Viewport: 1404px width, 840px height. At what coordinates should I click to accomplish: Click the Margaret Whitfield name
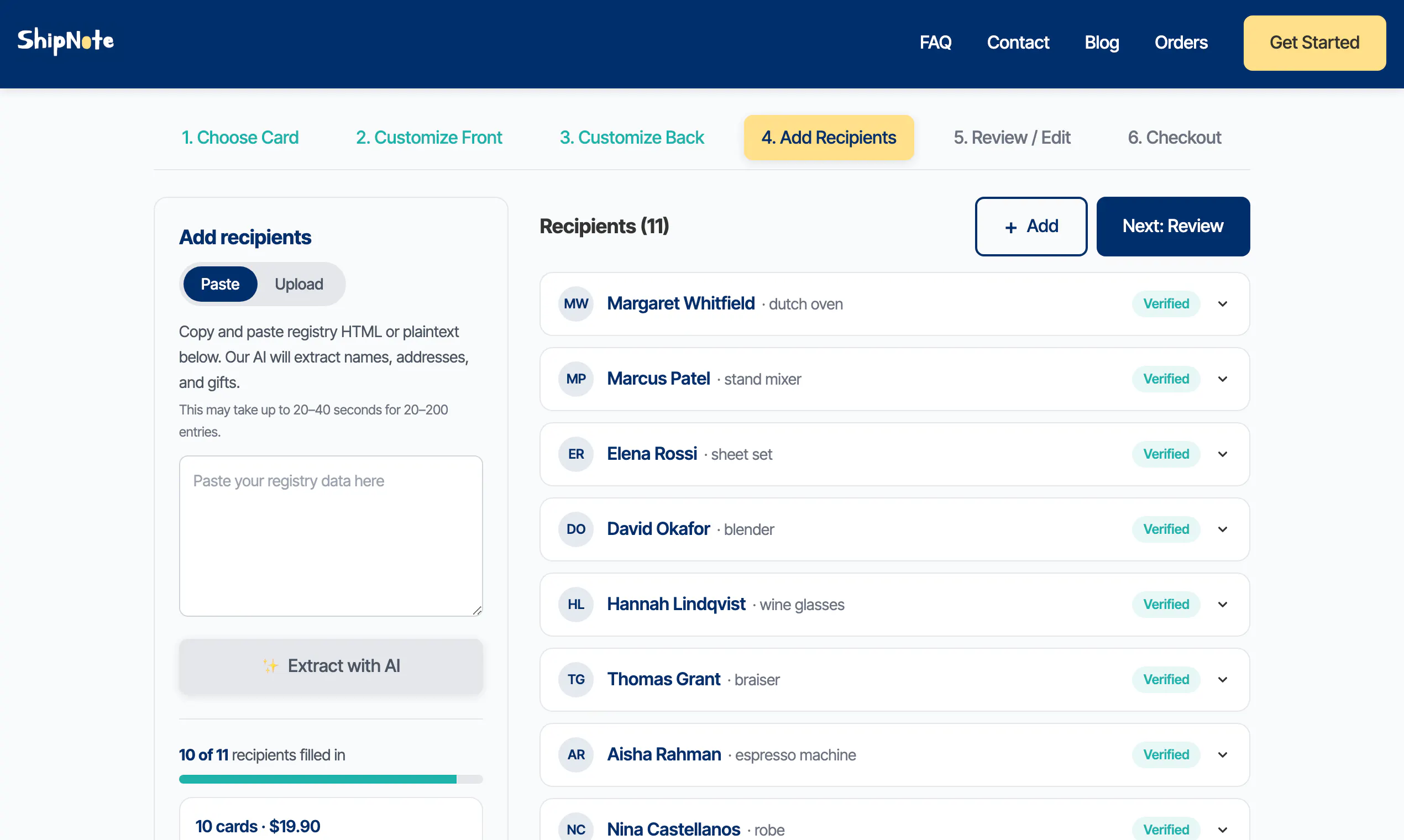tap(680, 303)
